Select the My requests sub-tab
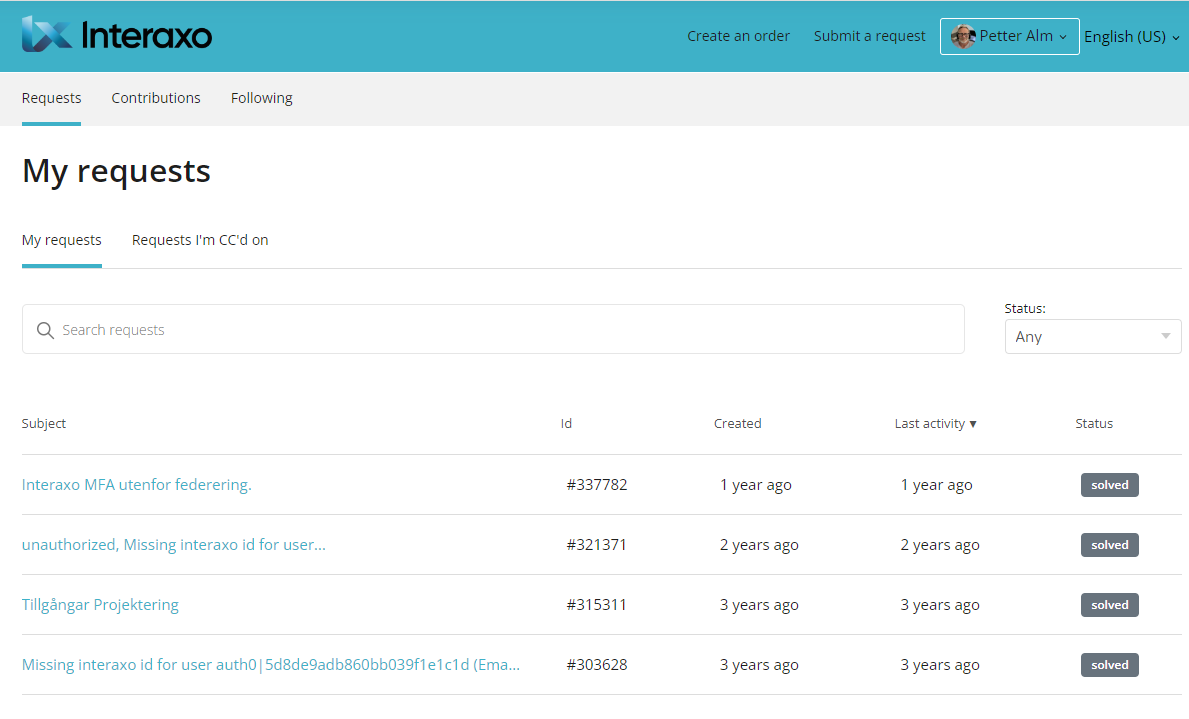Viewport: 1189px width, 719px height. 61,240
